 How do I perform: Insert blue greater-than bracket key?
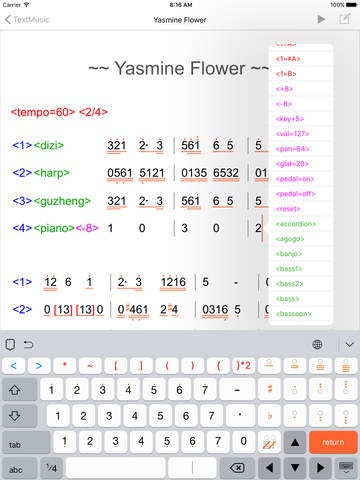point(39,366)
